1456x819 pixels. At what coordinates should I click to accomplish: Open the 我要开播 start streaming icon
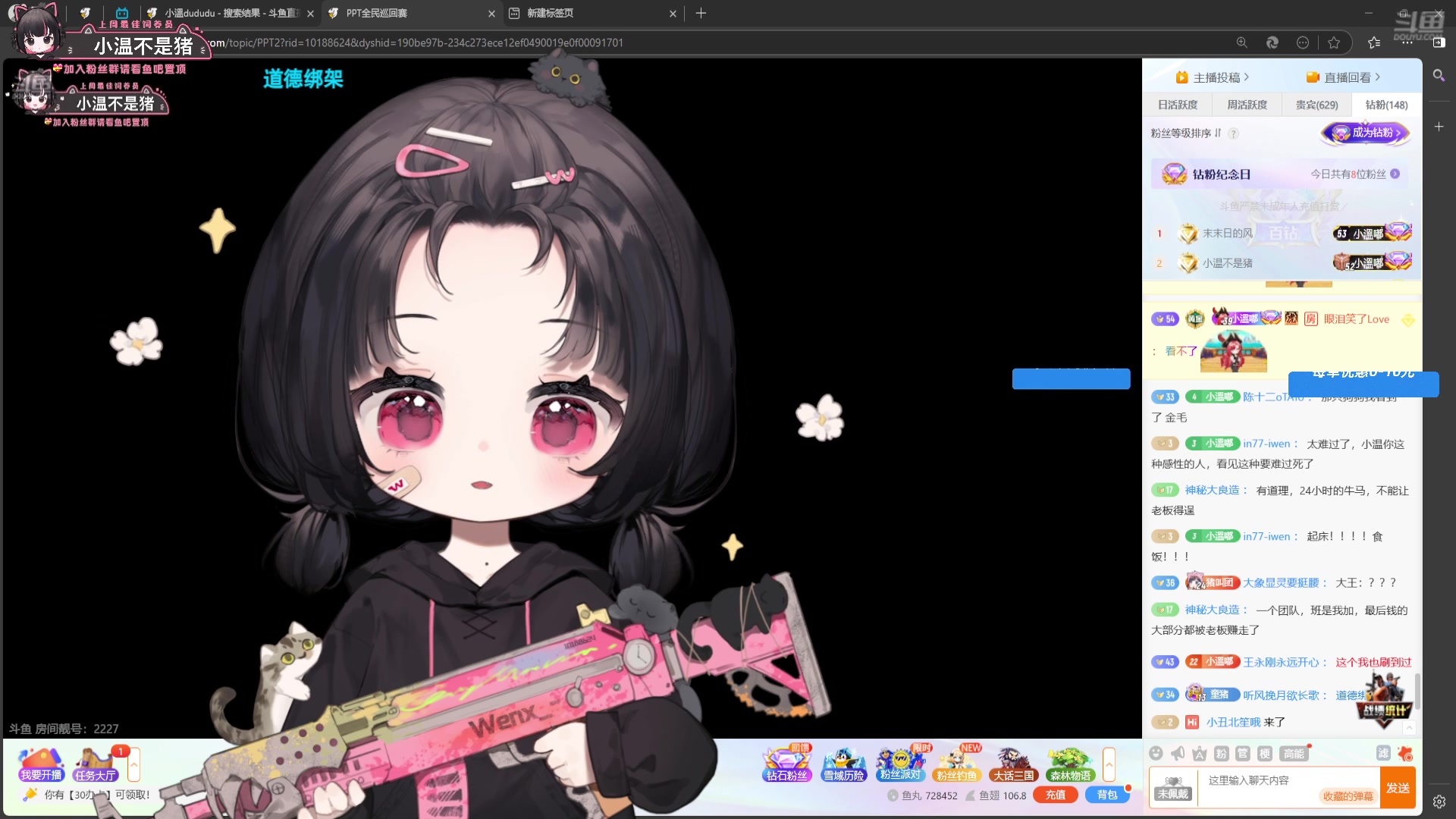pos(41,764)
